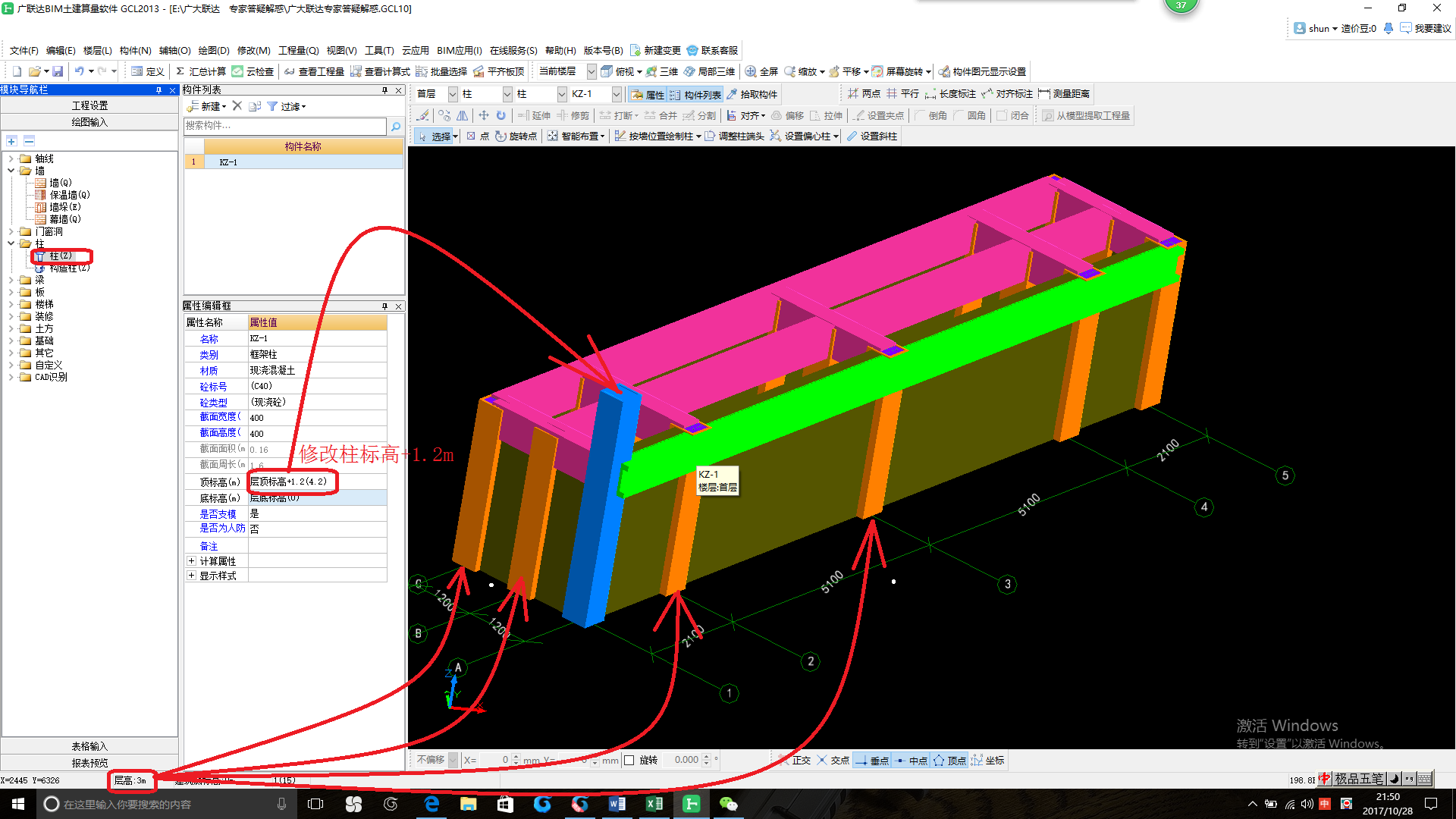Screen dimensions: 1456x819
Task: Switch to 三维 3D view
Action: (661, 71)
